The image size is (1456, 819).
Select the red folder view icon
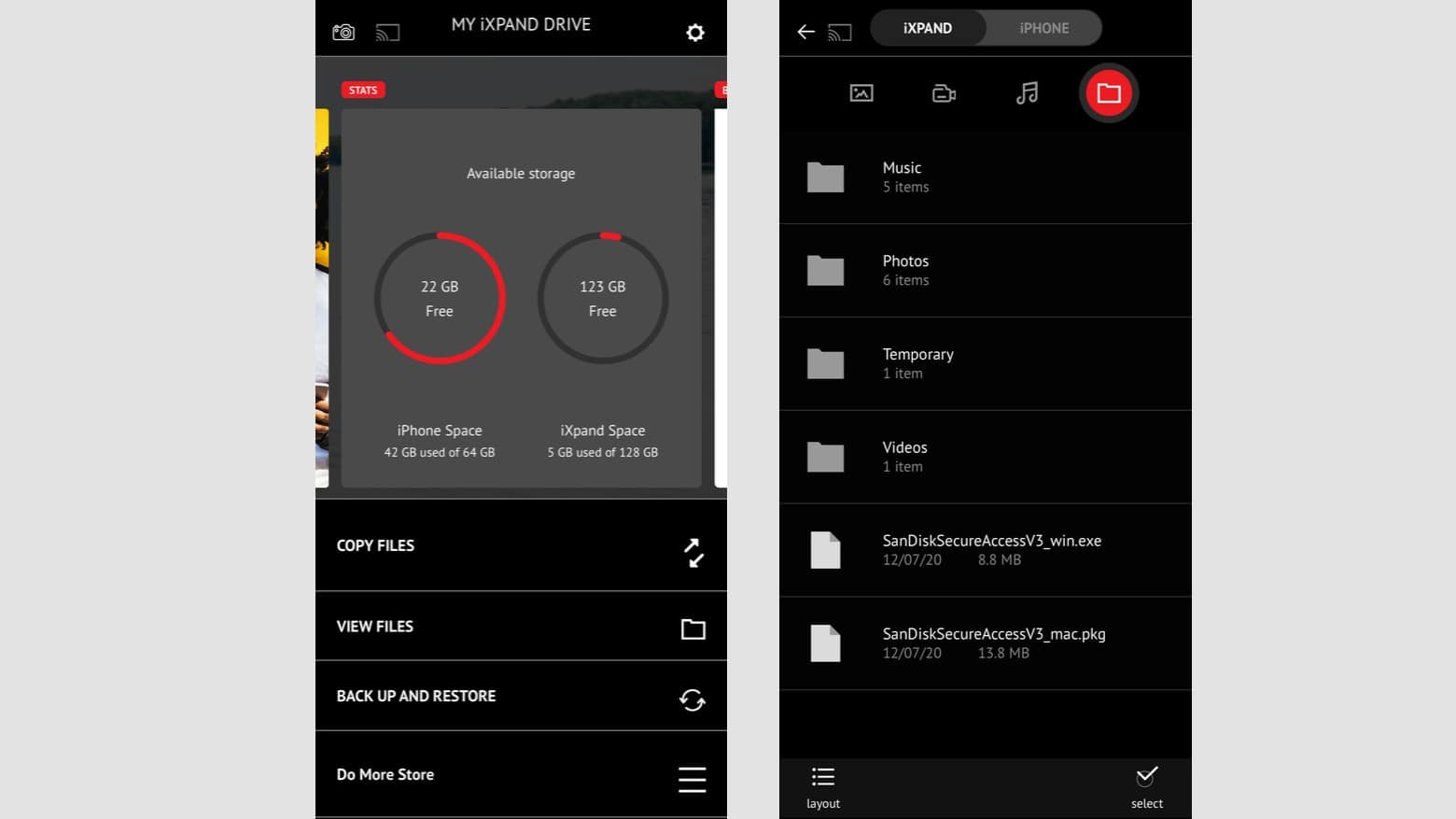click(1108, 93)
